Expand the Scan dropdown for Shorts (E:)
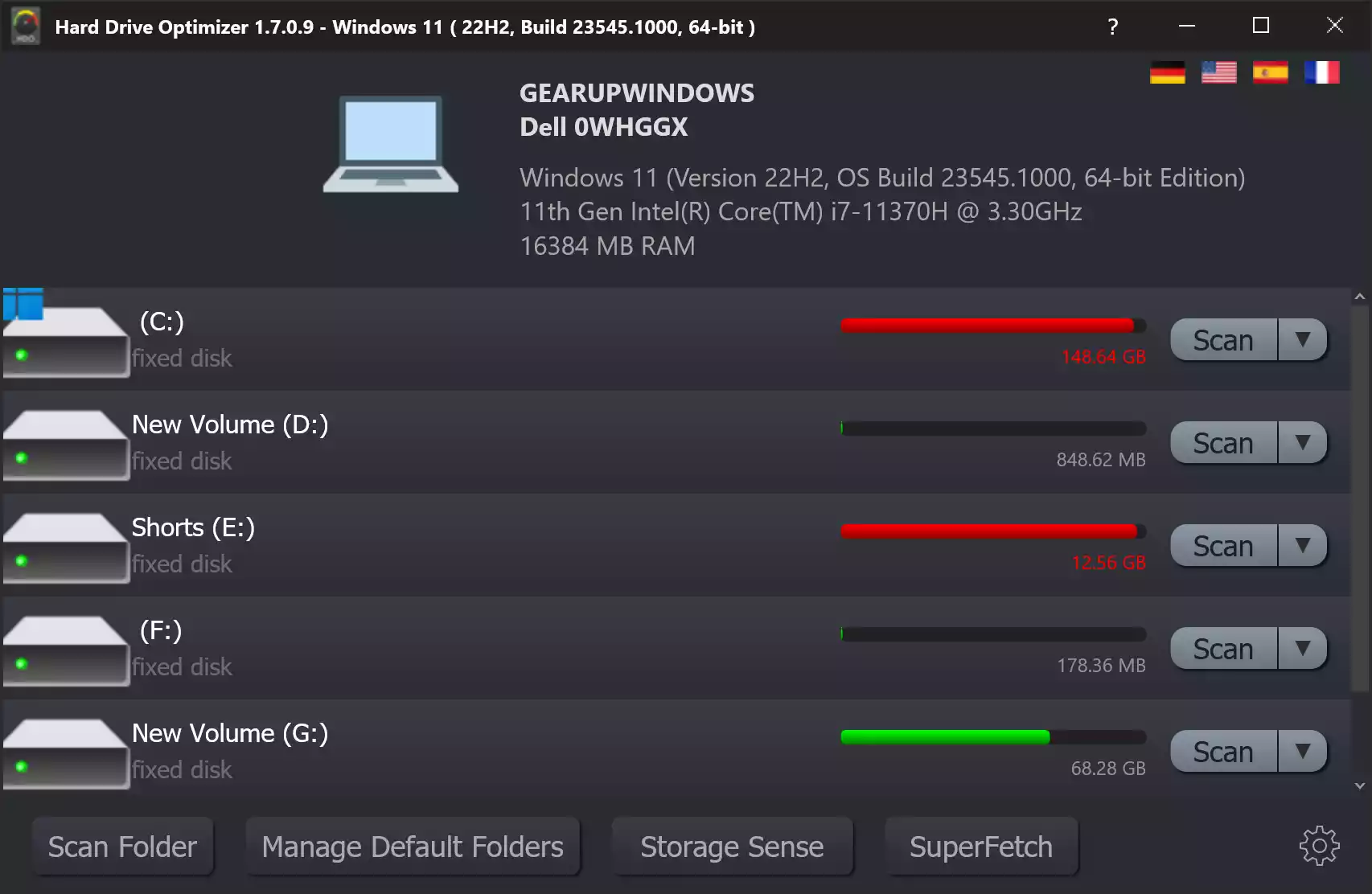Image resolution: width=1372 pixels, height=894 pixels. point(1302,546)
